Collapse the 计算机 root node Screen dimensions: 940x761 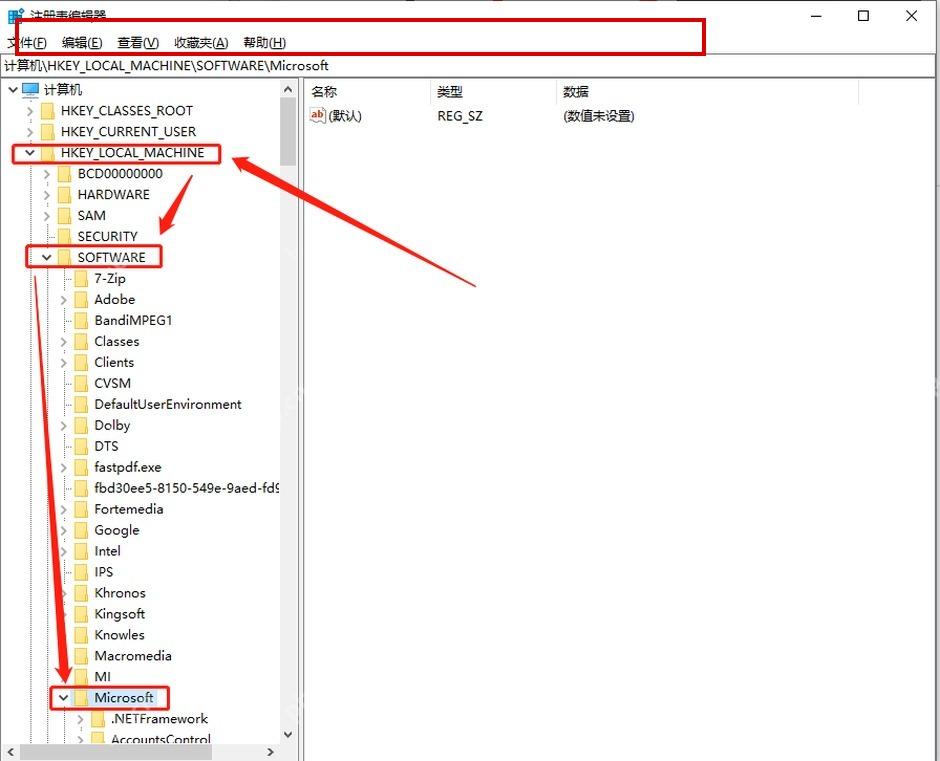point(13,90)
